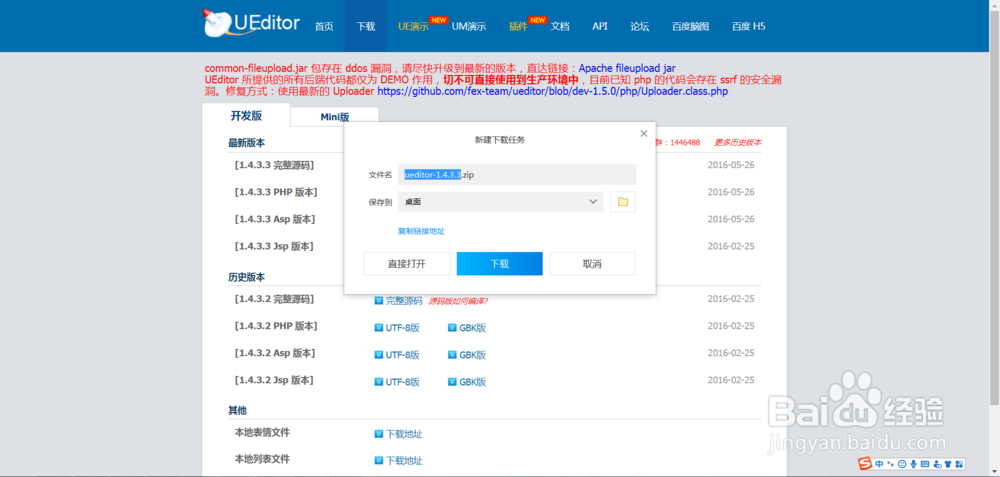
Task: Open the 百度 H5 nav item
Action: pyautogui.click(x=748, y=26)
